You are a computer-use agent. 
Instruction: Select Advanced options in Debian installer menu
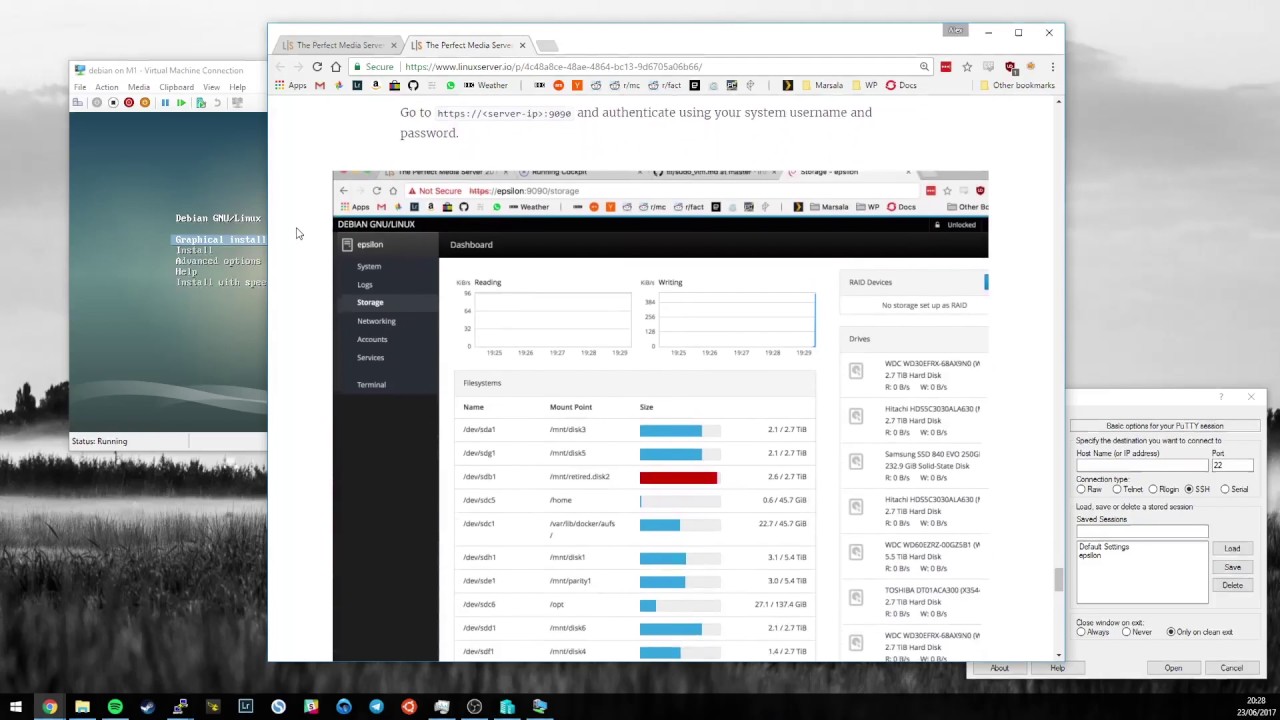tap(218, 261)
